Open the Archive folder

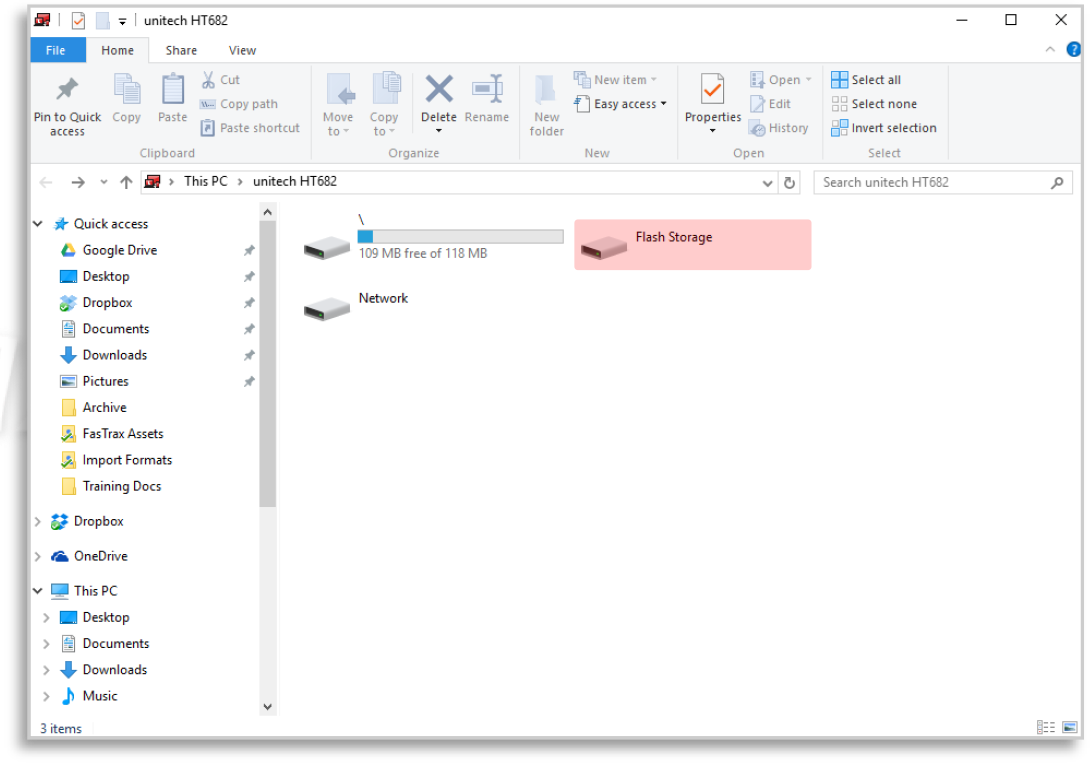104,407
